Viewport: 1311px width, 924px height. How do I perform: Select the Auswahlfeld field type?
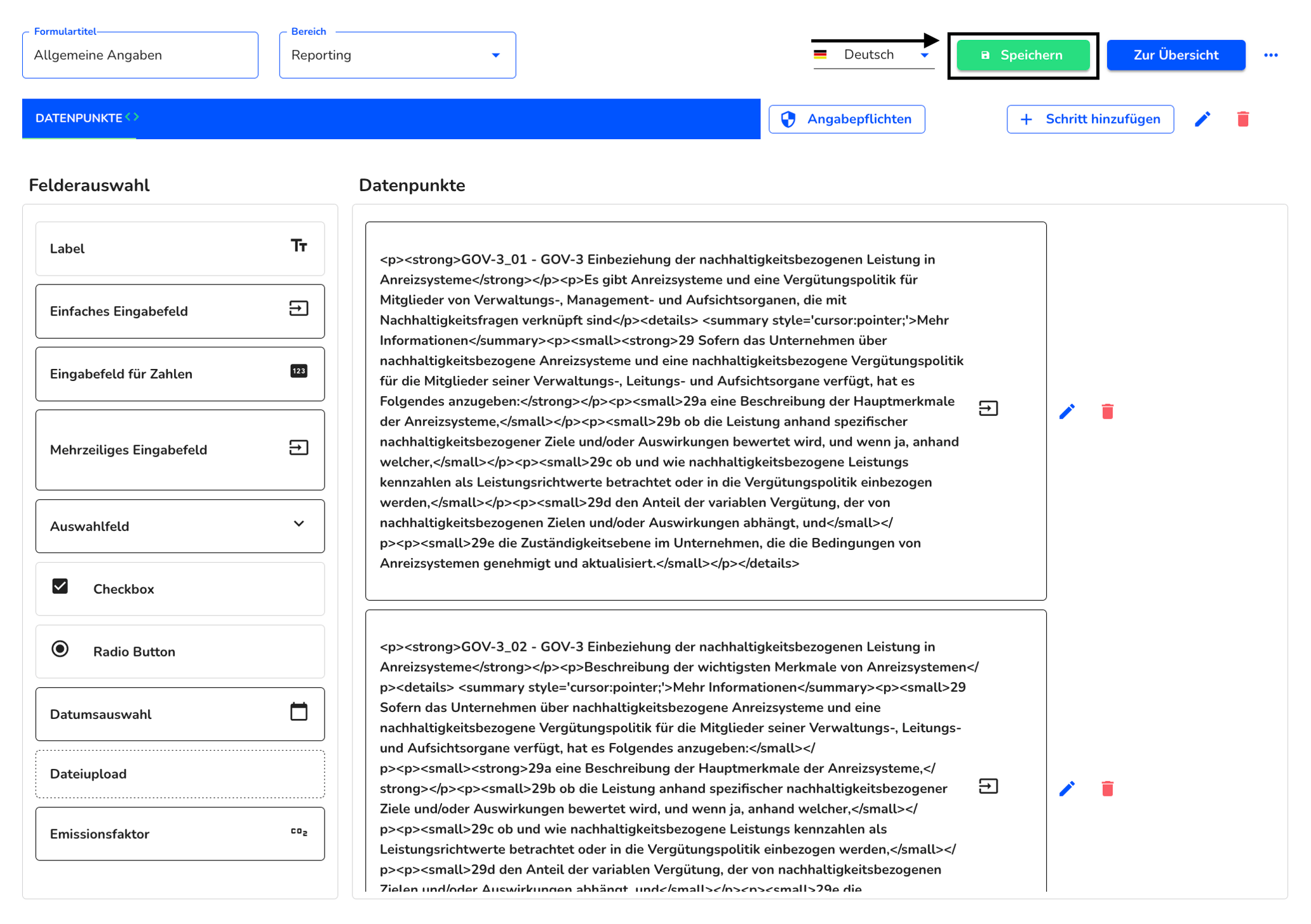coord(180,526)
